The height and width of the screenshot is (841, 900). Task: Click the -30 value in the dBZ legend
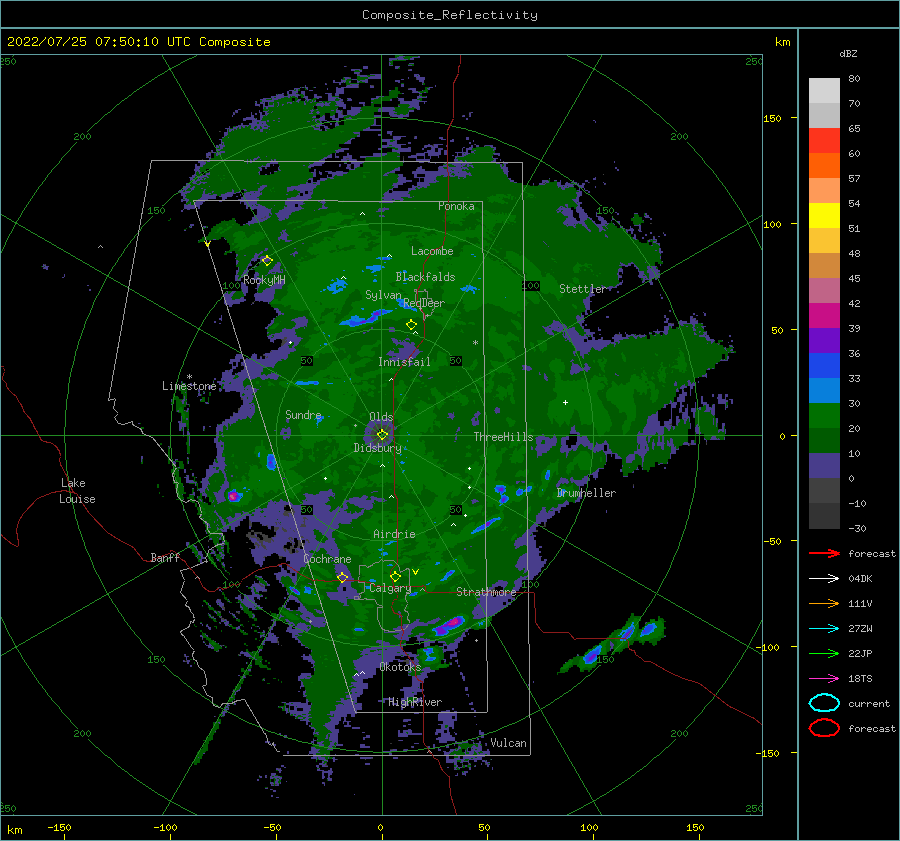(x=857, y=528)
